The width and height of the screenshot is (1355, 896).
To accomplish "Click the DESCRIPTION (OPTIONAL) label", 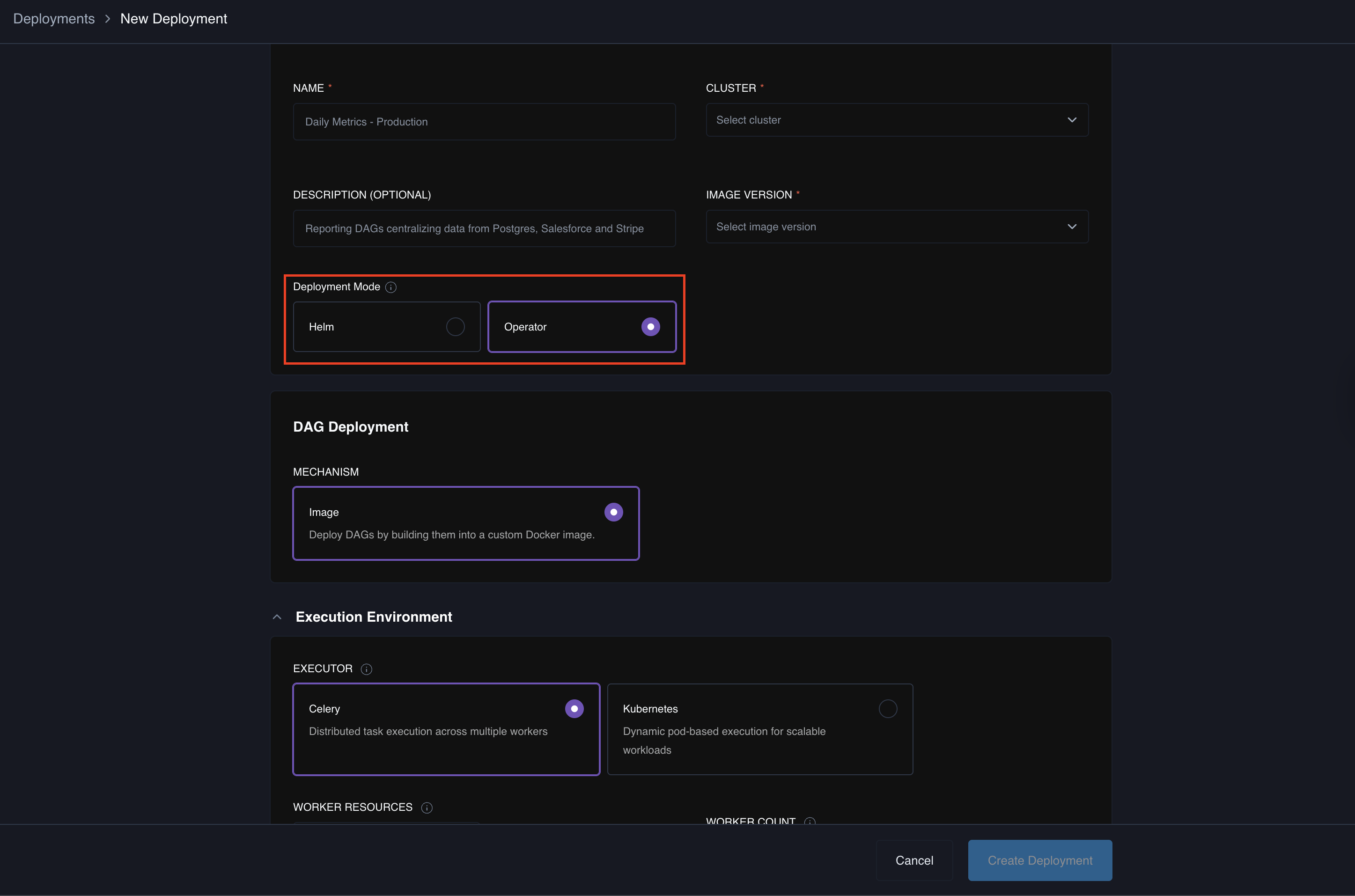I will [x=362, y=195].
